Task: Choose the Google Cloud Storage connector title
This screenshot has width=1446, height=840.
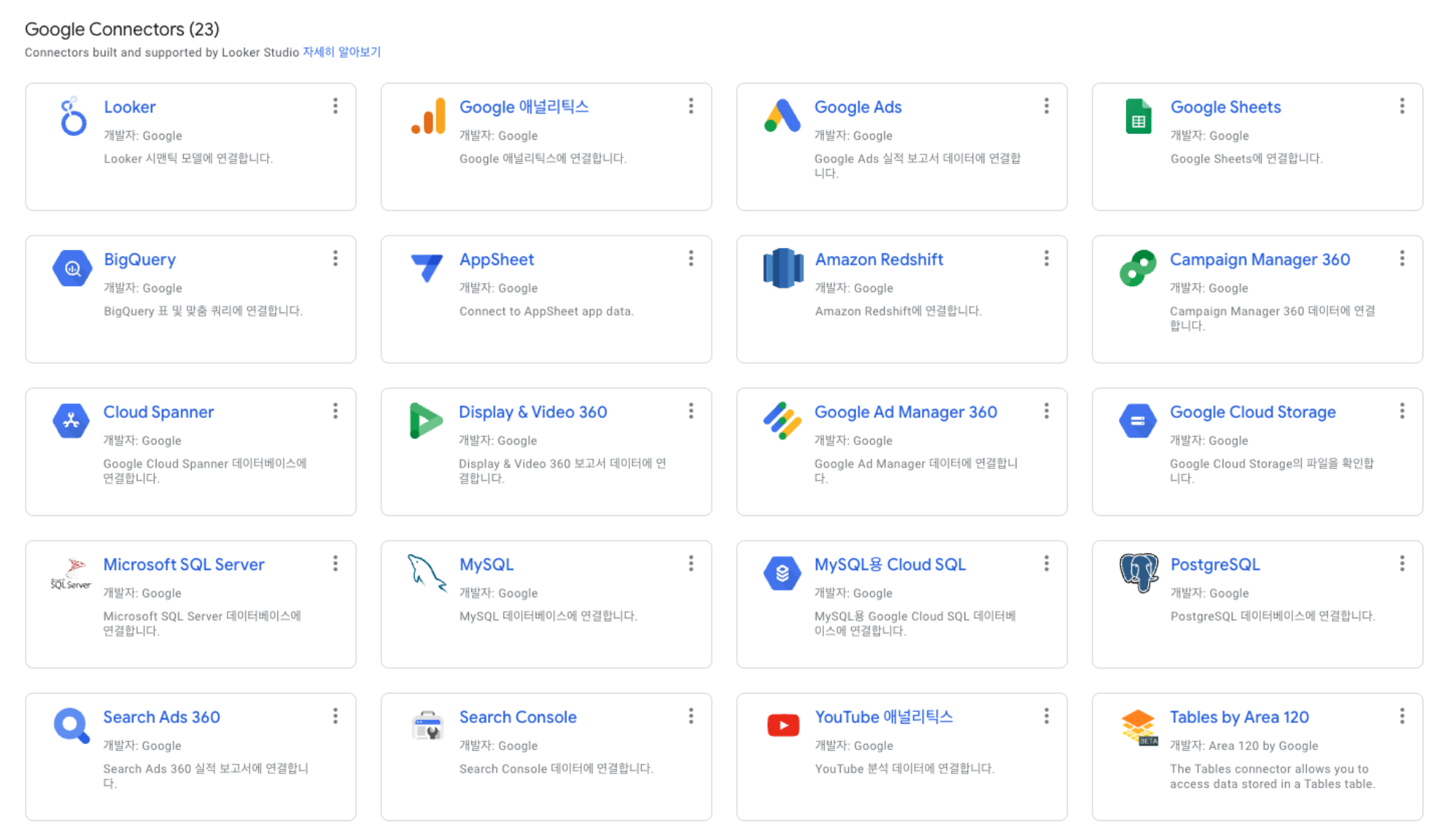Action: click(1252, 412)
